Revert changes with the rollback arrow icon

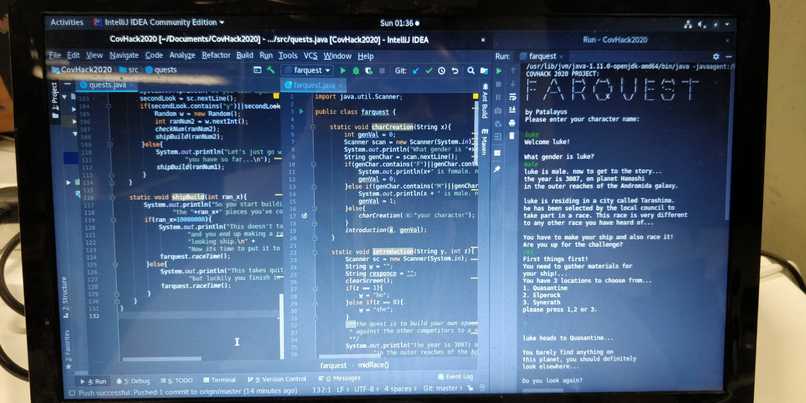tap(455, 70)
